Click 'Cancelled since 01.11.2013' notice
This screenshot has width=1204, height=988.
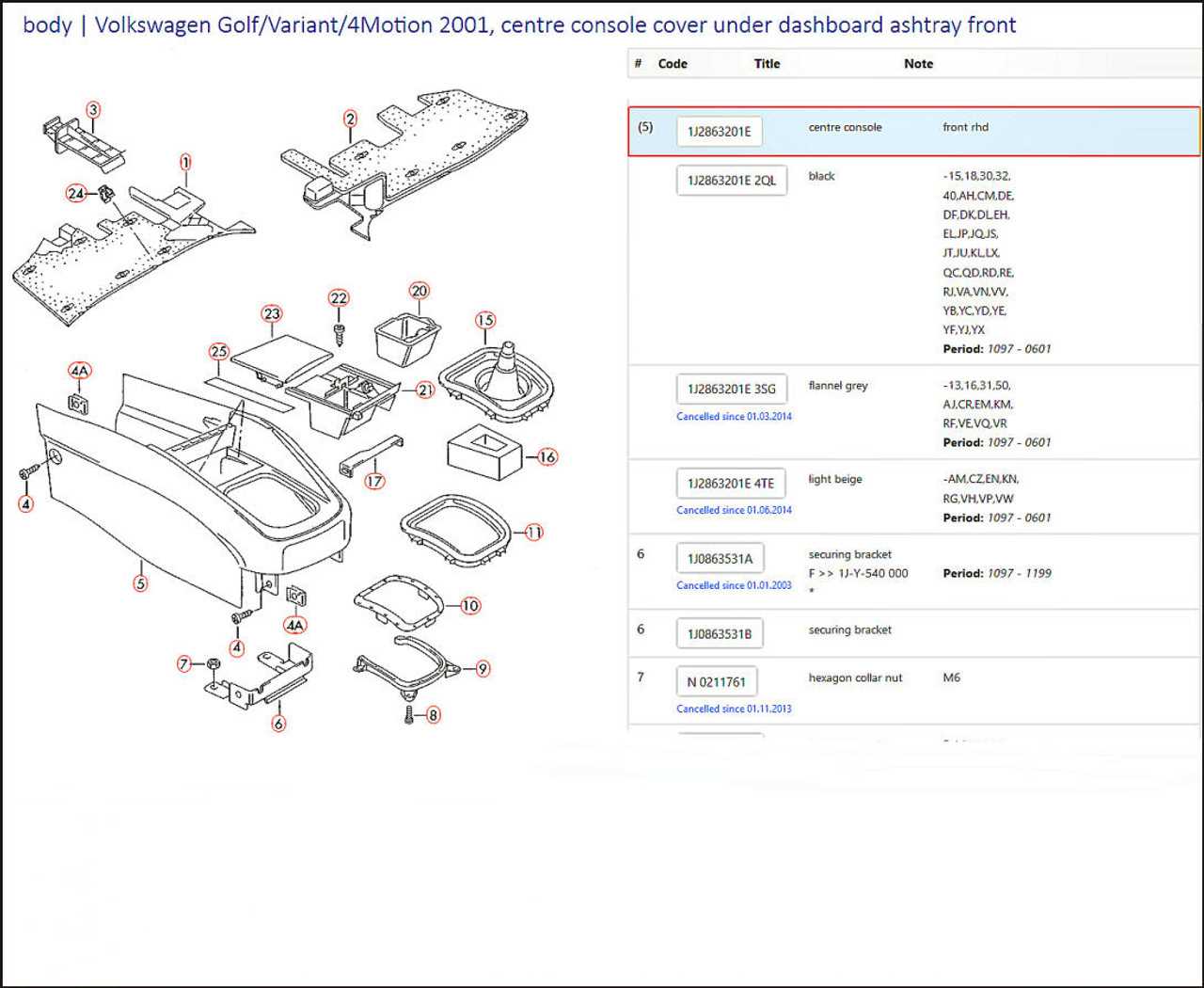tap(734, 709)
